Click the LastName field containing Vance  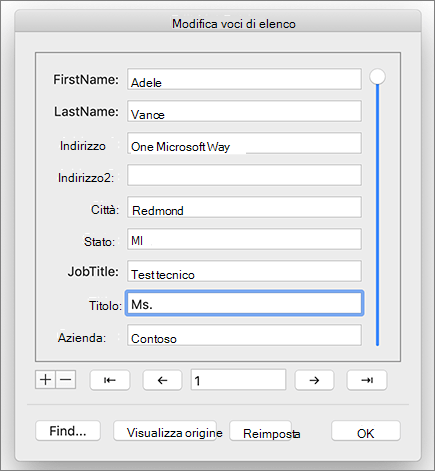[244, 111]
